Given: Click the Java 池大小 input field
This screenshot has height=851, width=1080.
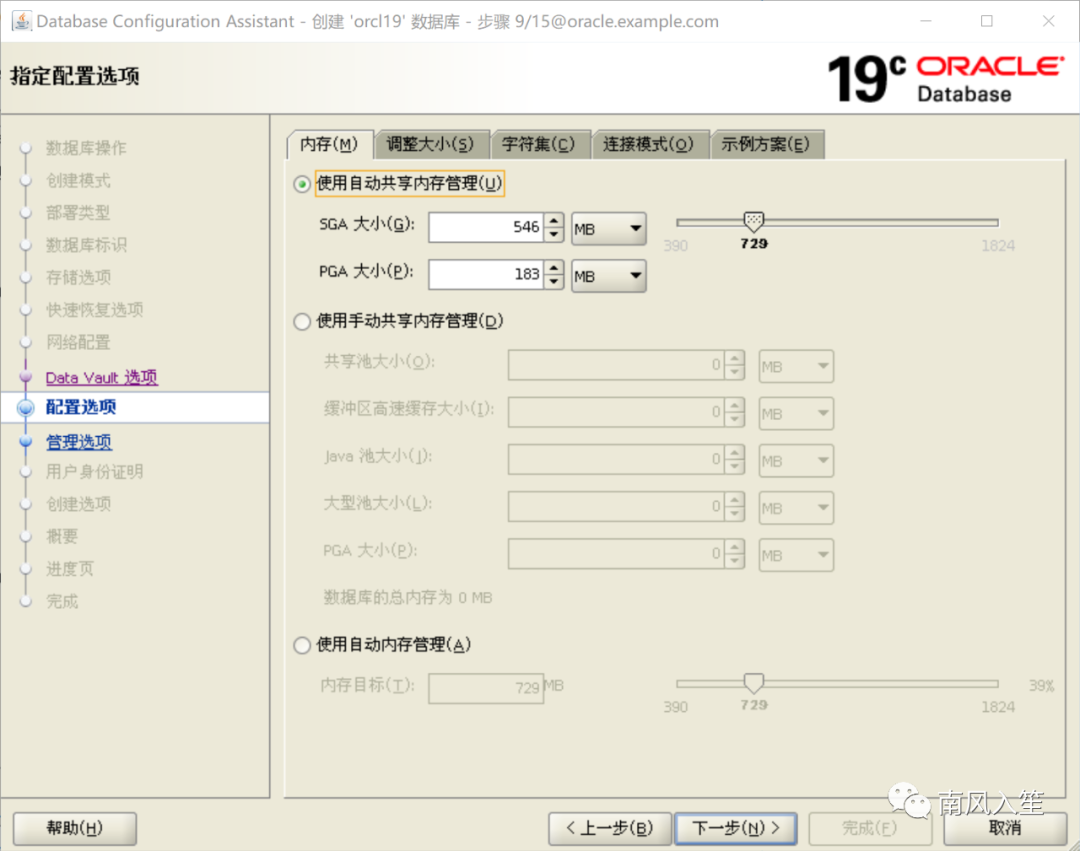Looking at the screenshot, I should point(616,459).
